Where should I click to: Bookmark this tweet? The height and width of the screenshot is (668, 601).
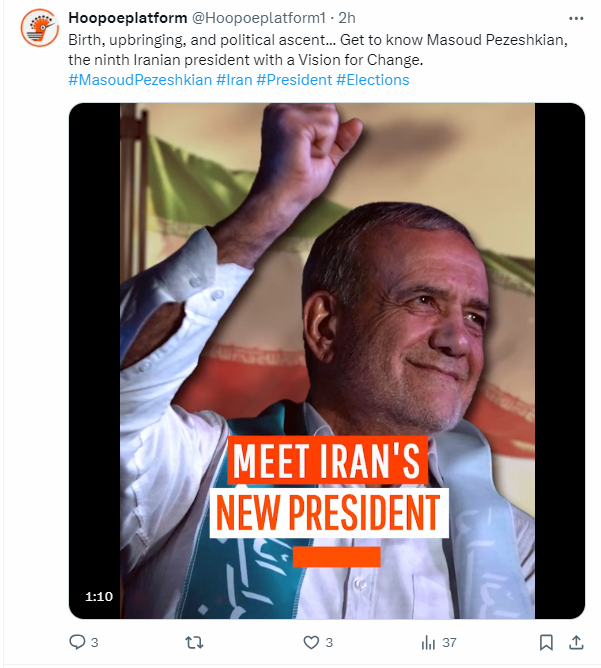coord(546,642)
